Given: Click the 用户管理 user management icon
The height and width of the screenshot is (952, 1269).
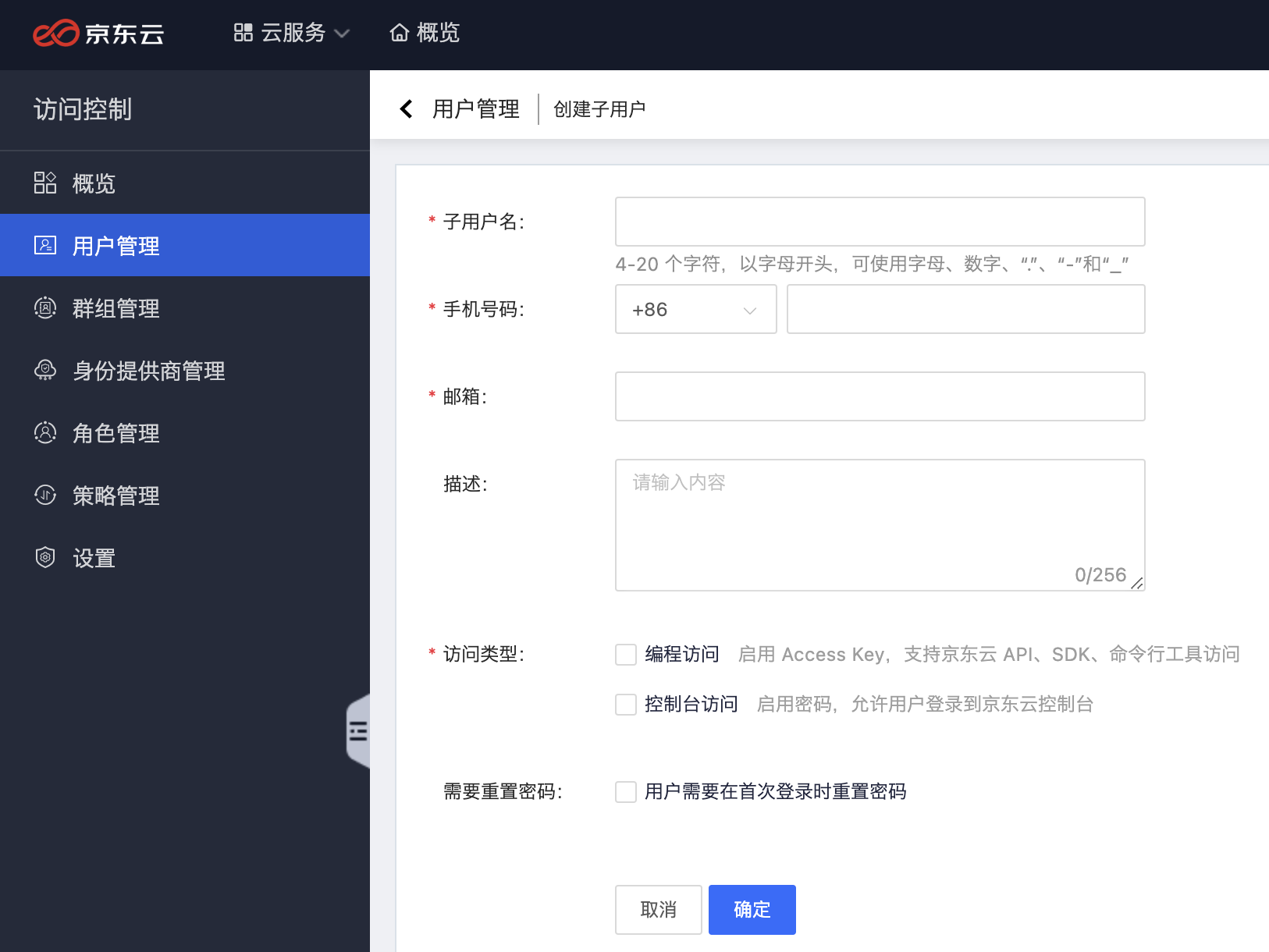Looking at the screenshot, I should pos(45,245).
